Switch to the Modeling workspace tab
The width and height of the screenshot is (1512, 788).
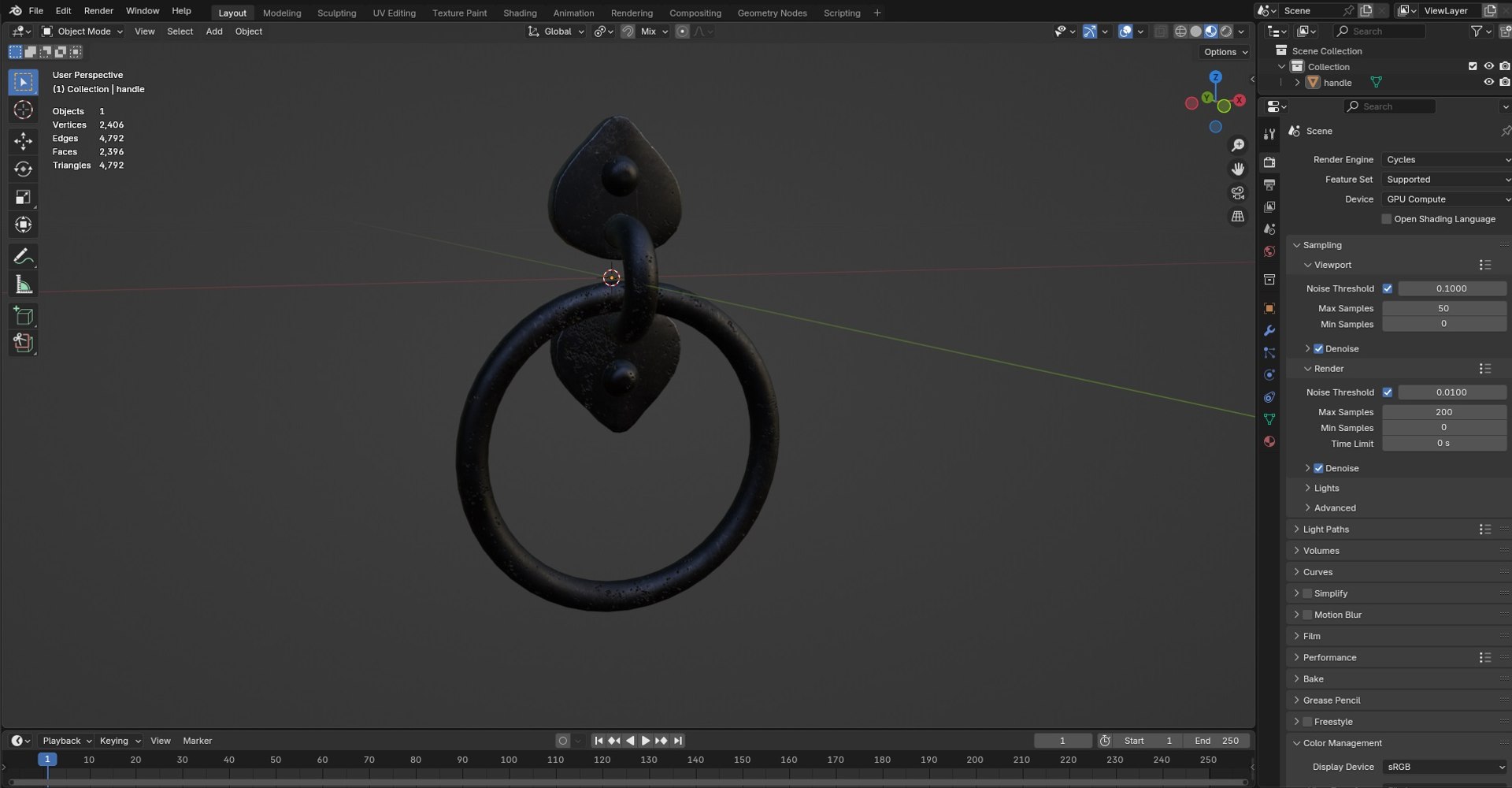[x=282, y=13]
